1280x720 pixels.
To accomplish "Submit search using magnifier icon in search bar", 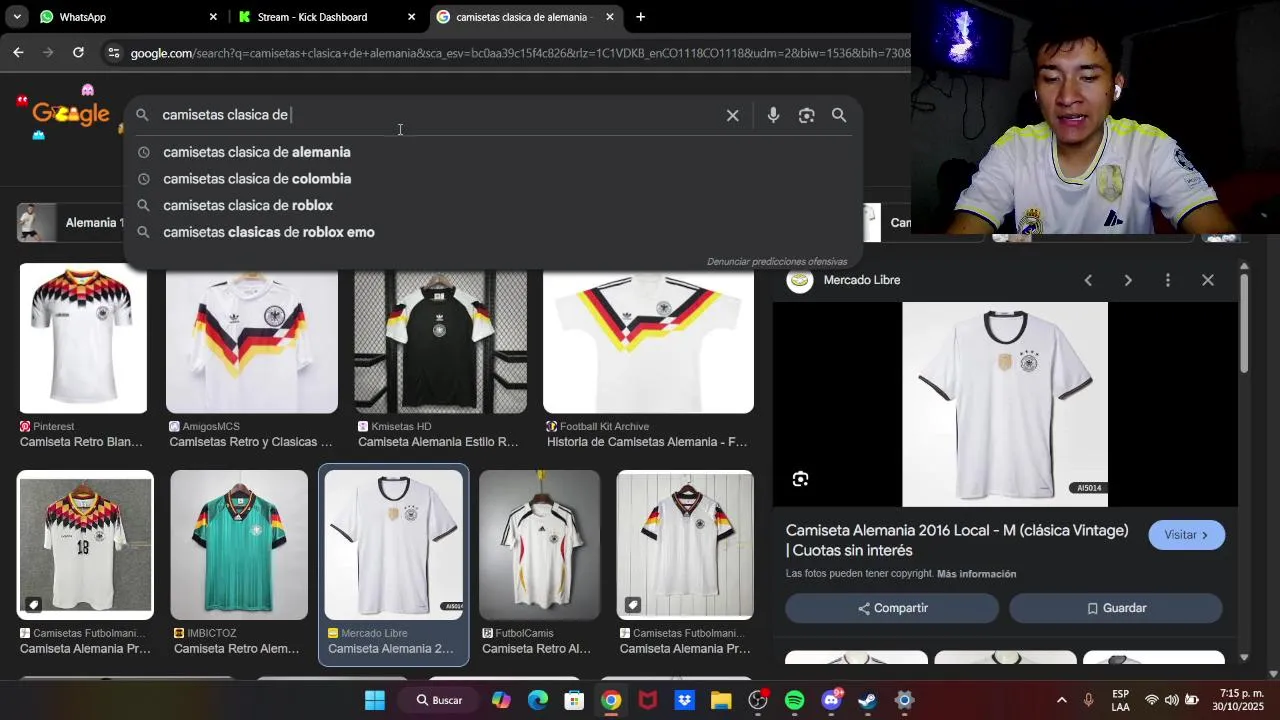I will click(x=839, y=115).
